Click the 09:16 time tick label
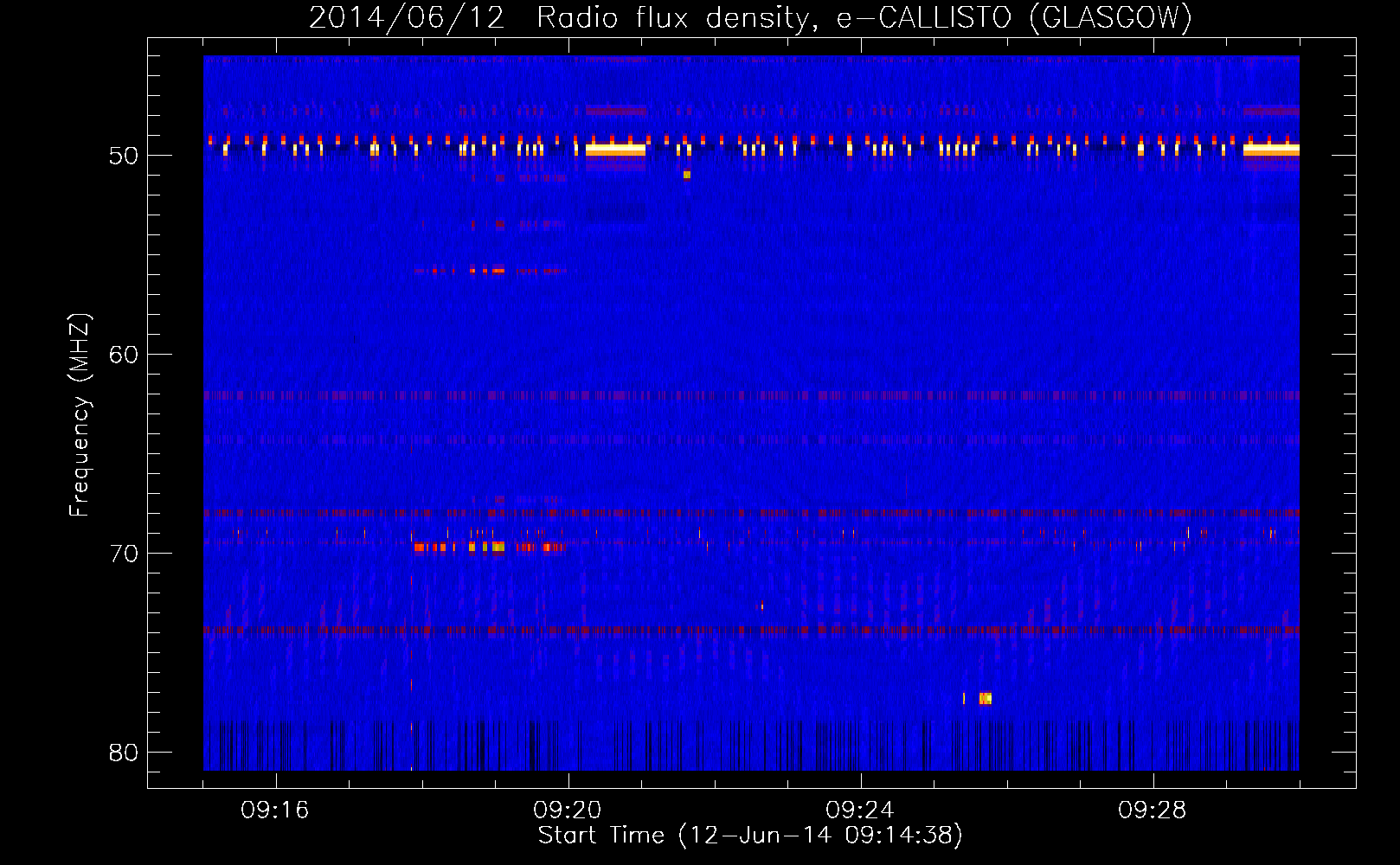Screen dimensions: 1400x865 275,811
